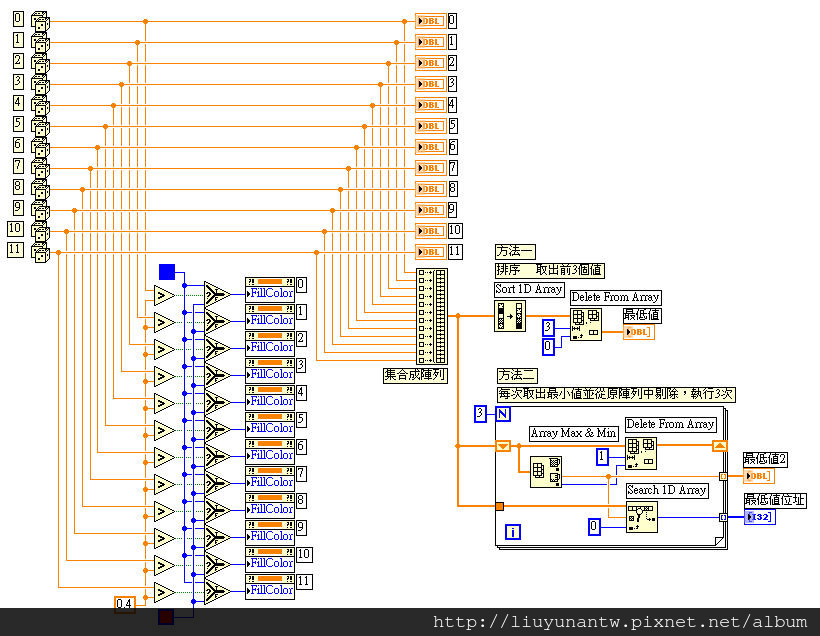Click the 最低值位址 output tunnel on the For Loop's right edge
The image size is (820, 636).
click(x=723, y=517)
